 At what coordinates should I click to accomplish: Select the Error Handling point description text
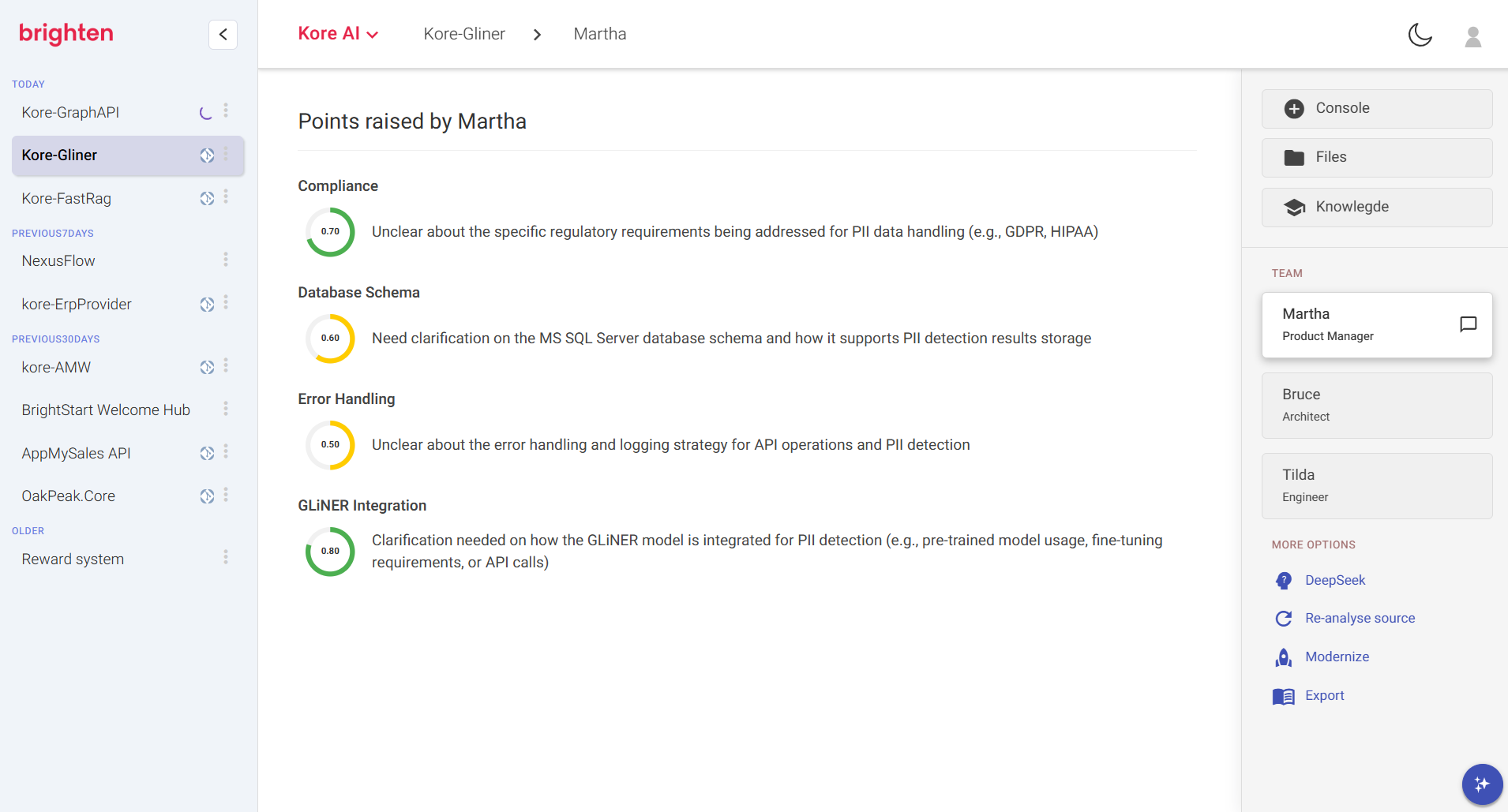coord(670,445)
